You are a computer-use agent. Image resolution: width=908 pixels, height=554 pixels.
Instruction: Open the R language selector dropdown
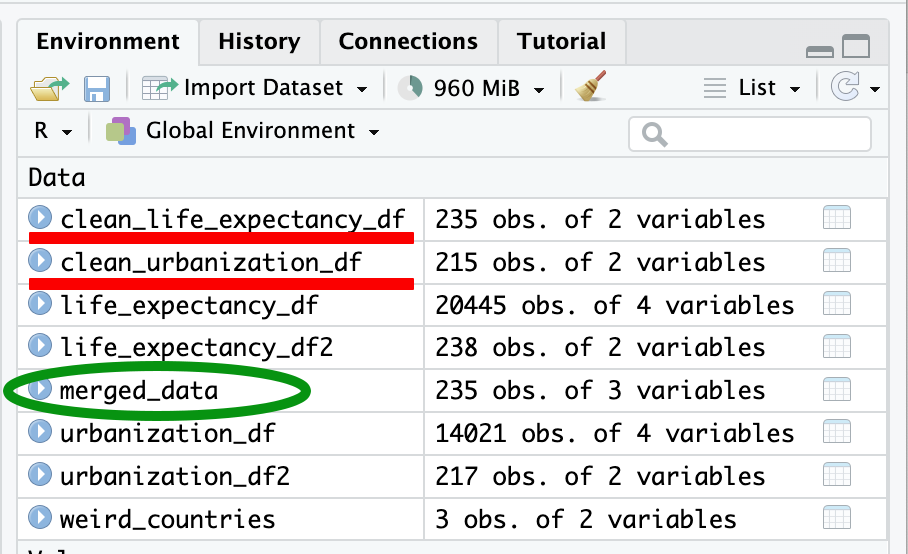click(x=53, y=131)
